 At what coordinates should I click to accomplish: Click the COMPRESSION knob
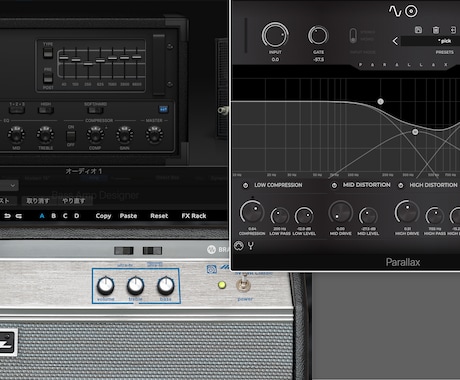tap(252, 212)
